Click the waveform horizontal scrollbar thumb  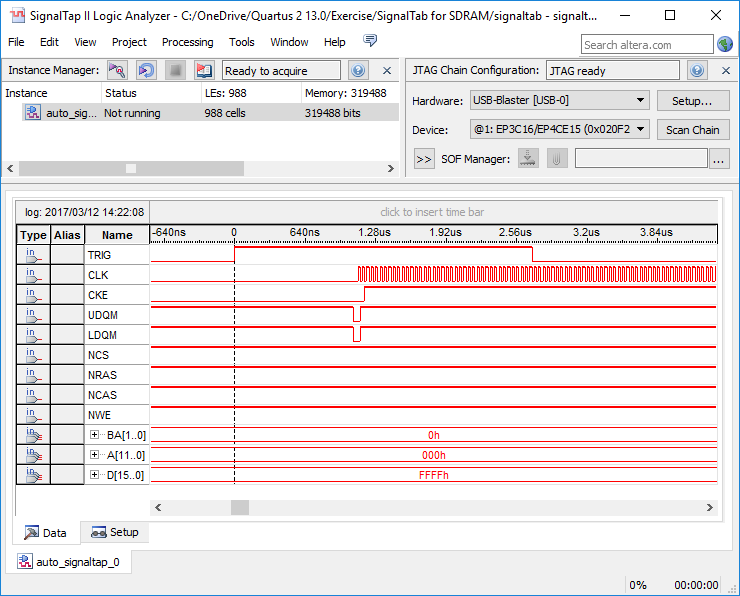240,507
